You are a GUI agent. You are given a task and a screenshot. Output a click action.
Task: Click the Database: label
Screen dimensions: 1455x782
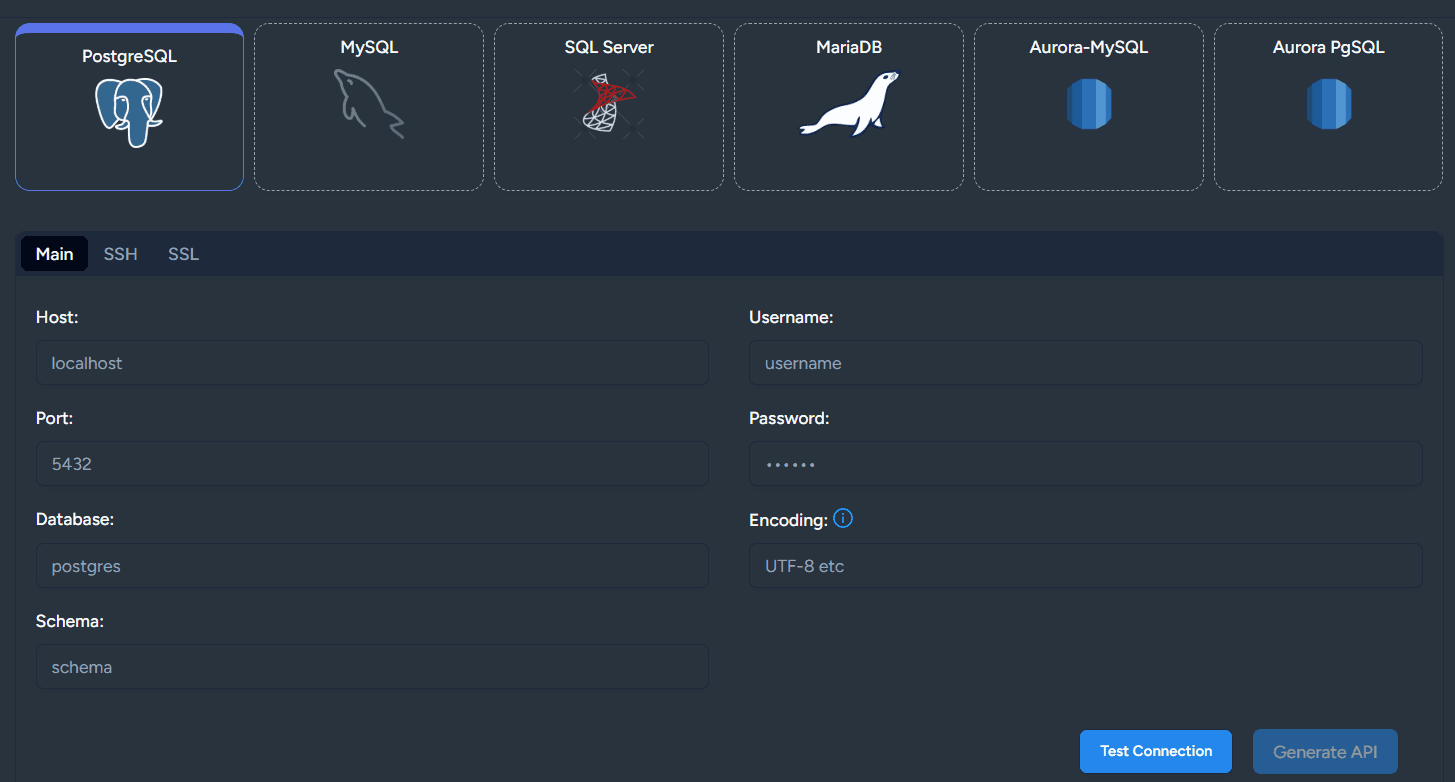point(75,520)
